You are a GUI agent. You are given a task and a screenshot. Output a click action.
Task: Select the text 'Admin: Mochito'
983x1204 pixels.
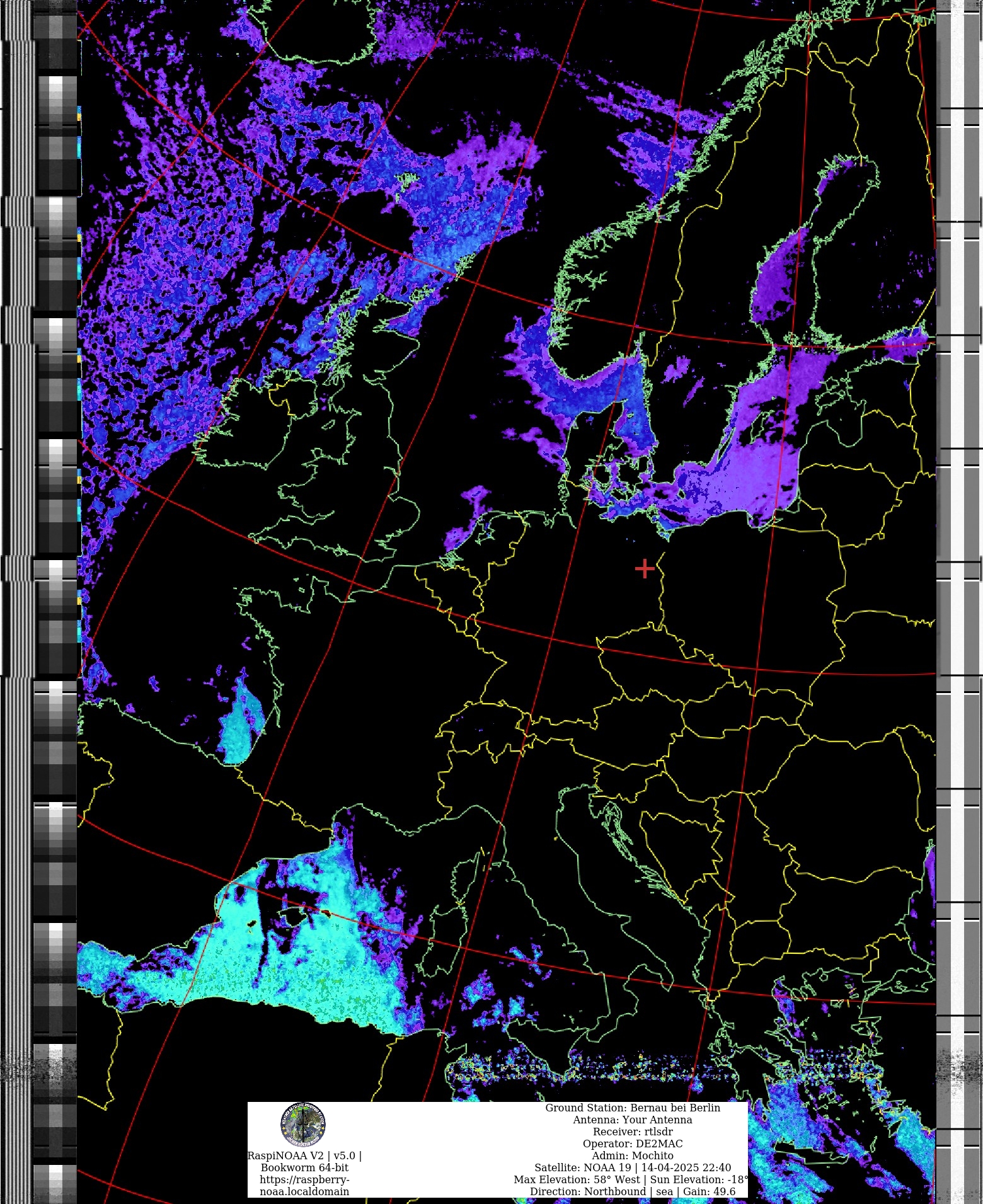[x=632, y=1155]
